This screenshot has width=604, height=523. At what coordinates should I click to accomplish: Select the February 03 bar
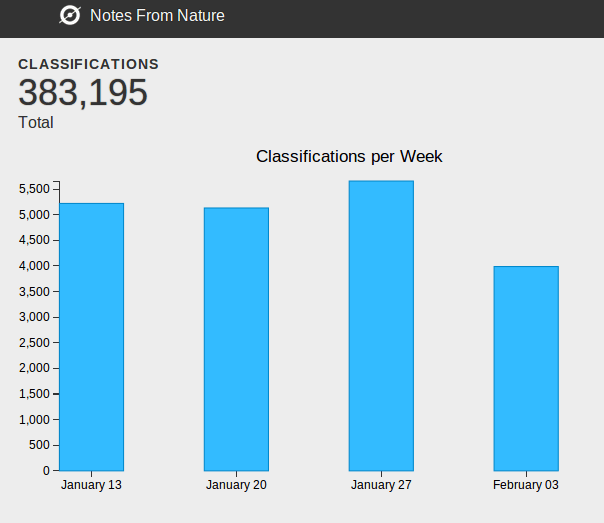point(526,368)
